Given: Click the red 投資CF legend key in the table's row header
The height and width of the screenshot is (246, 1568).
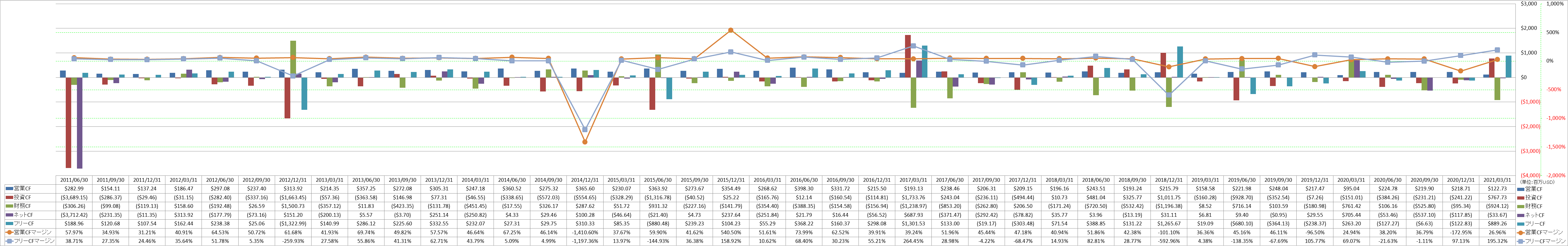Looking at the screenshot, I should pos(10,198).
